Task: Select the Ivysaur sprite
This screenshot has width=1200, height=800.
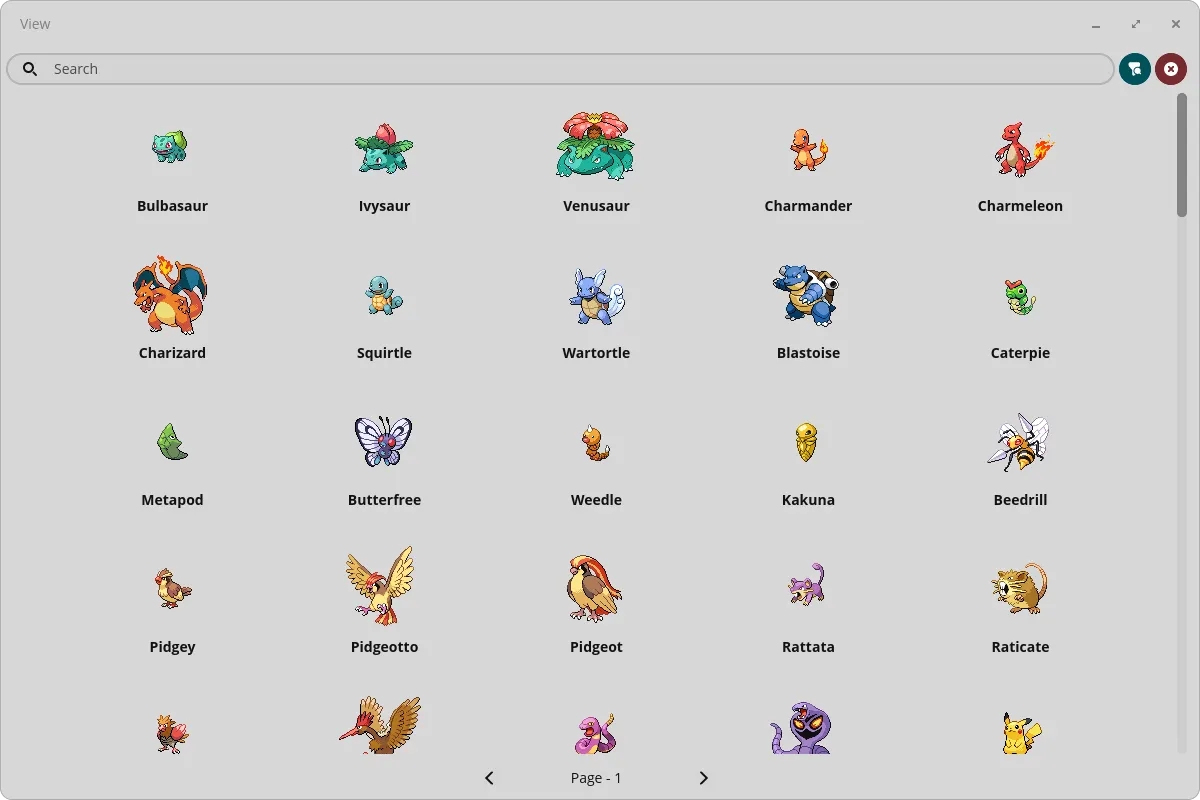Action: (384, 148)
